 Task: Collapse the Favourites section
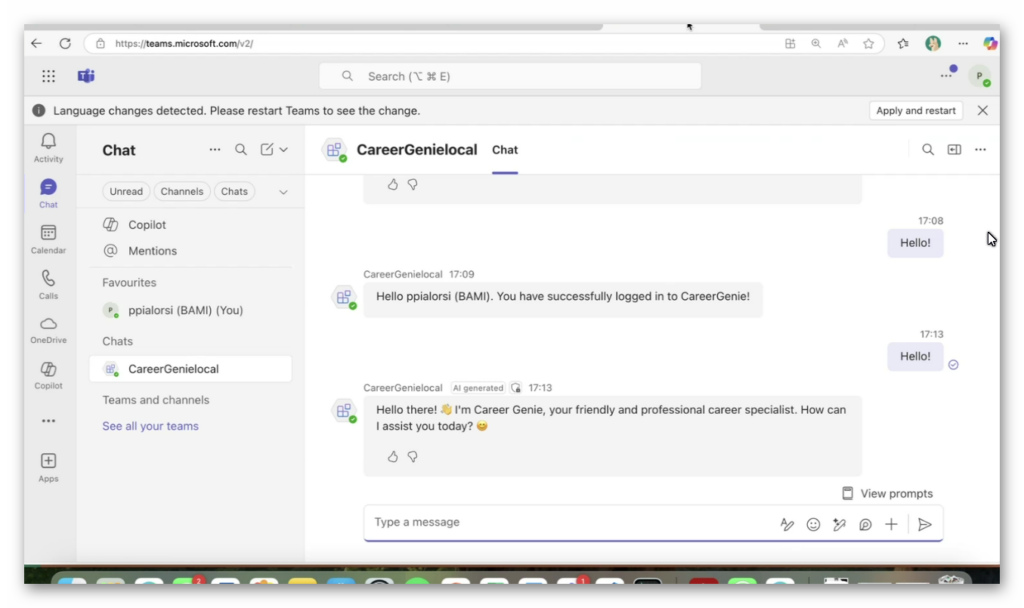(129, 282)
